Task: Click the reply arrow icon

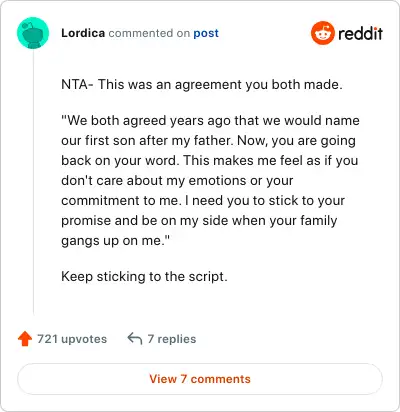Action: coord(135,339)
